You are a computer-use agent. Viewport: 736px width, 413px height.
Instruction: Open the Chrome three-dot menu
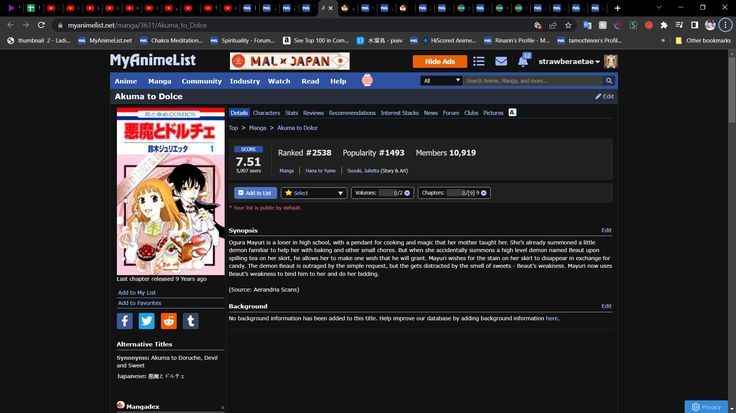(725, 25)
